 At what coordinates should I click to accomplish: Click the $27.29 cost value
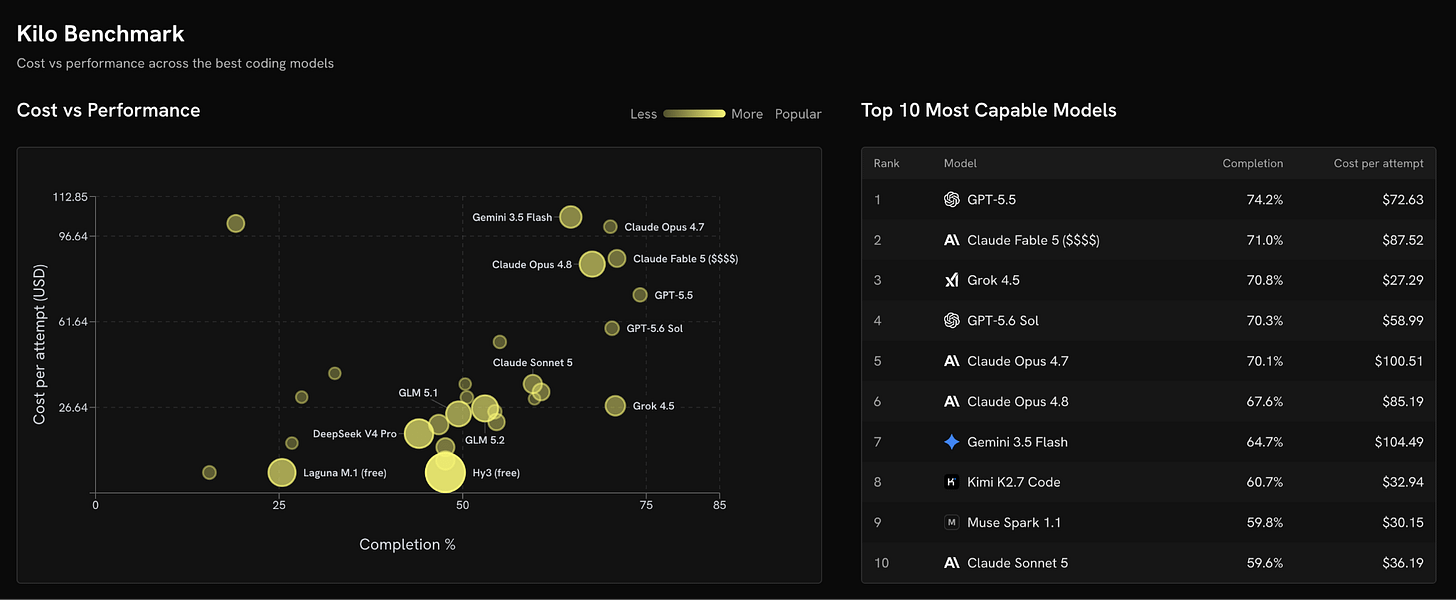[1402, 280]
